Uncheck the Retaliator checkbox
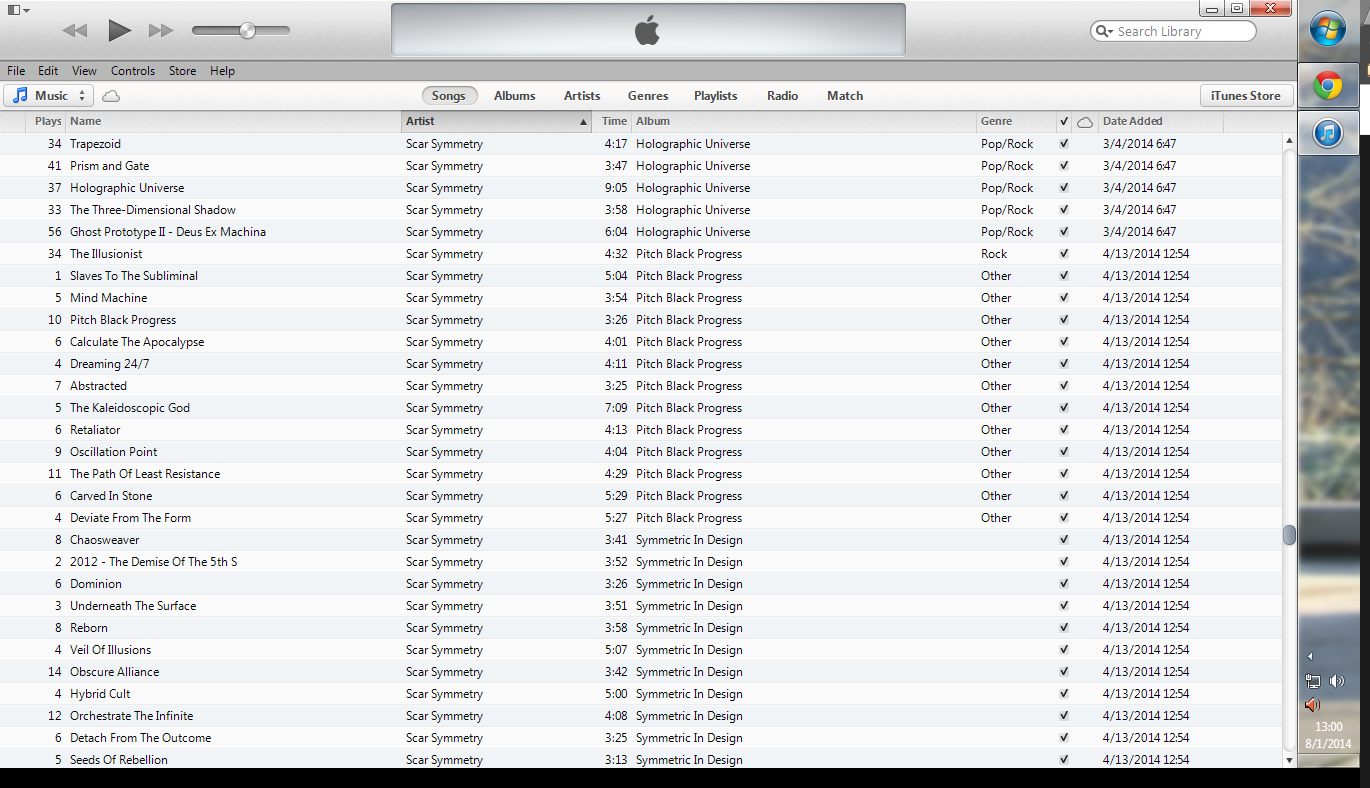Screen dimensions: 1370x788 (1064, 430)
